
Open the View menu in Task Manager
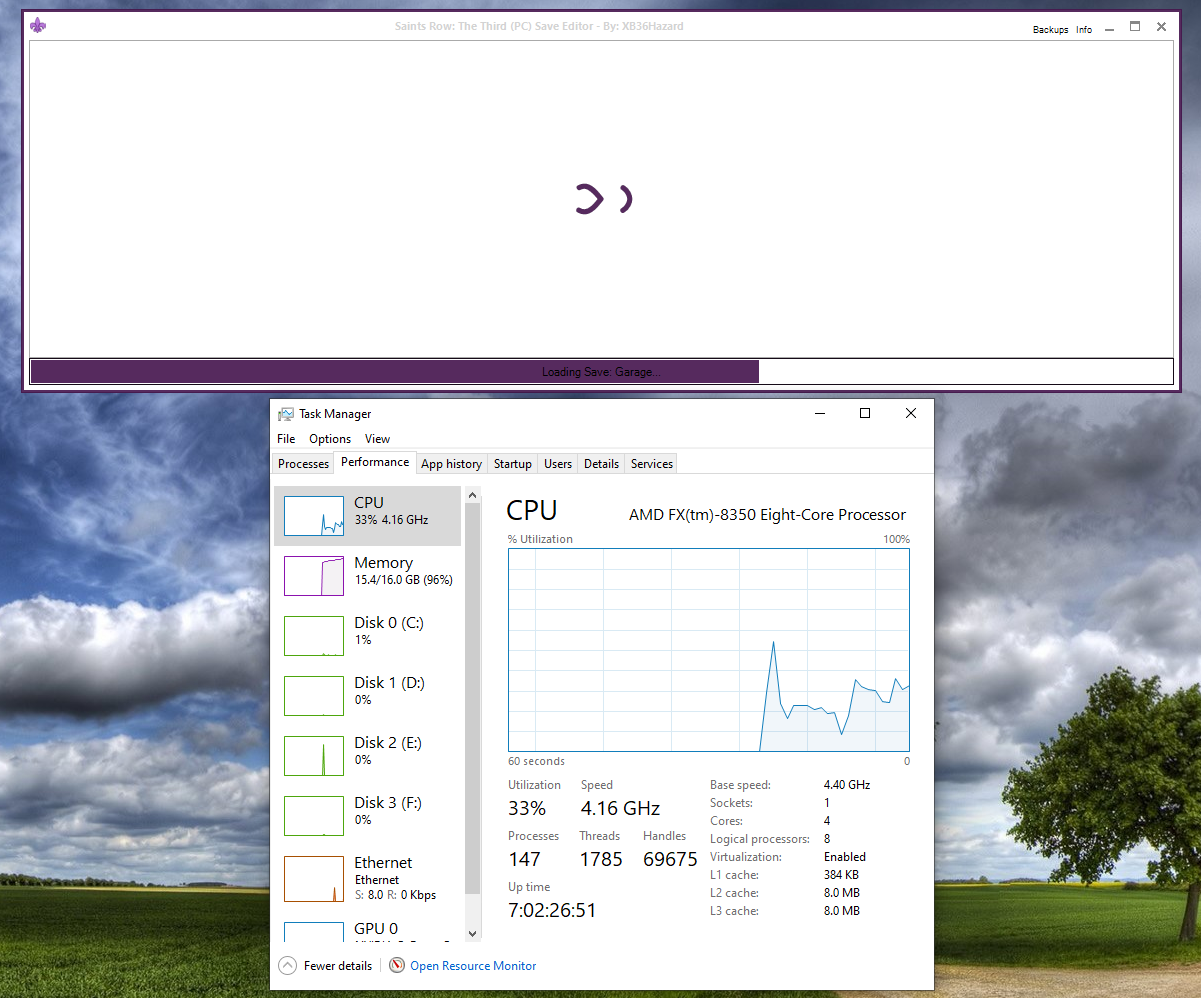tap(377, 439)
